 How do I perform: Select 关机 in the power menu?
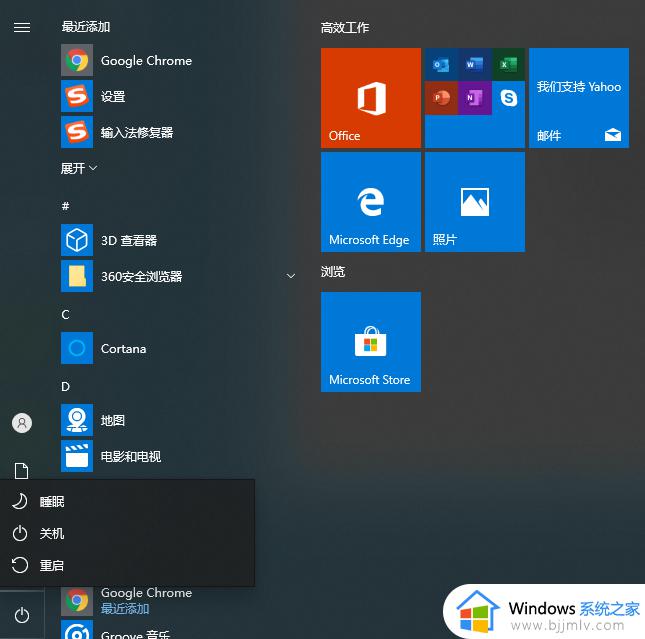click(128, 534)
